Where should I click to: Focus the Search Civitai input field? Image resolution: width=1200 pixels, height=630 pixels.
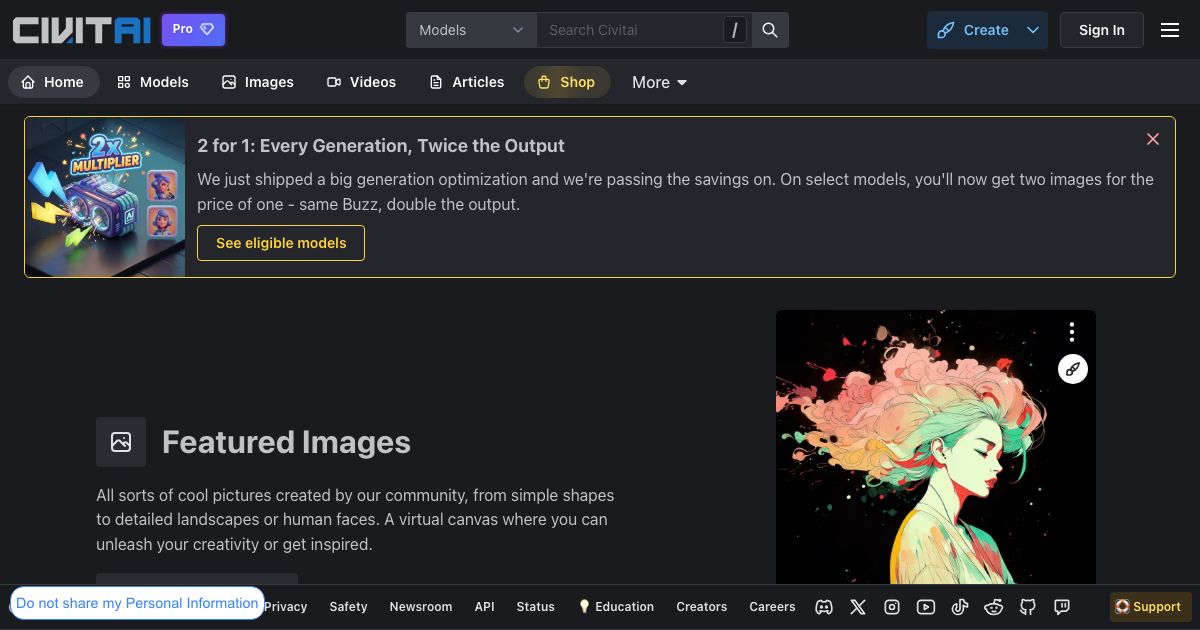click(630, 30)
